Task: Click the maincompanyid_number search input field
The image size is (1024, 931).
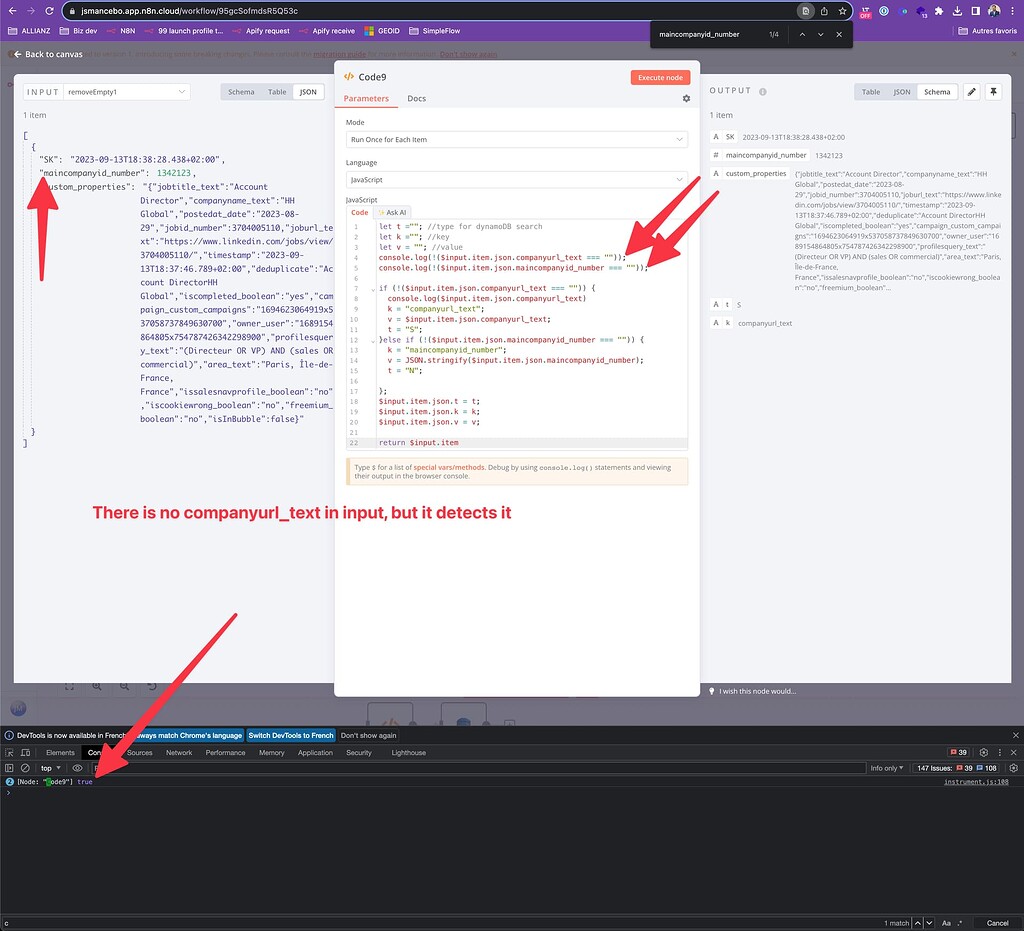Action: (x=700, y=34)
